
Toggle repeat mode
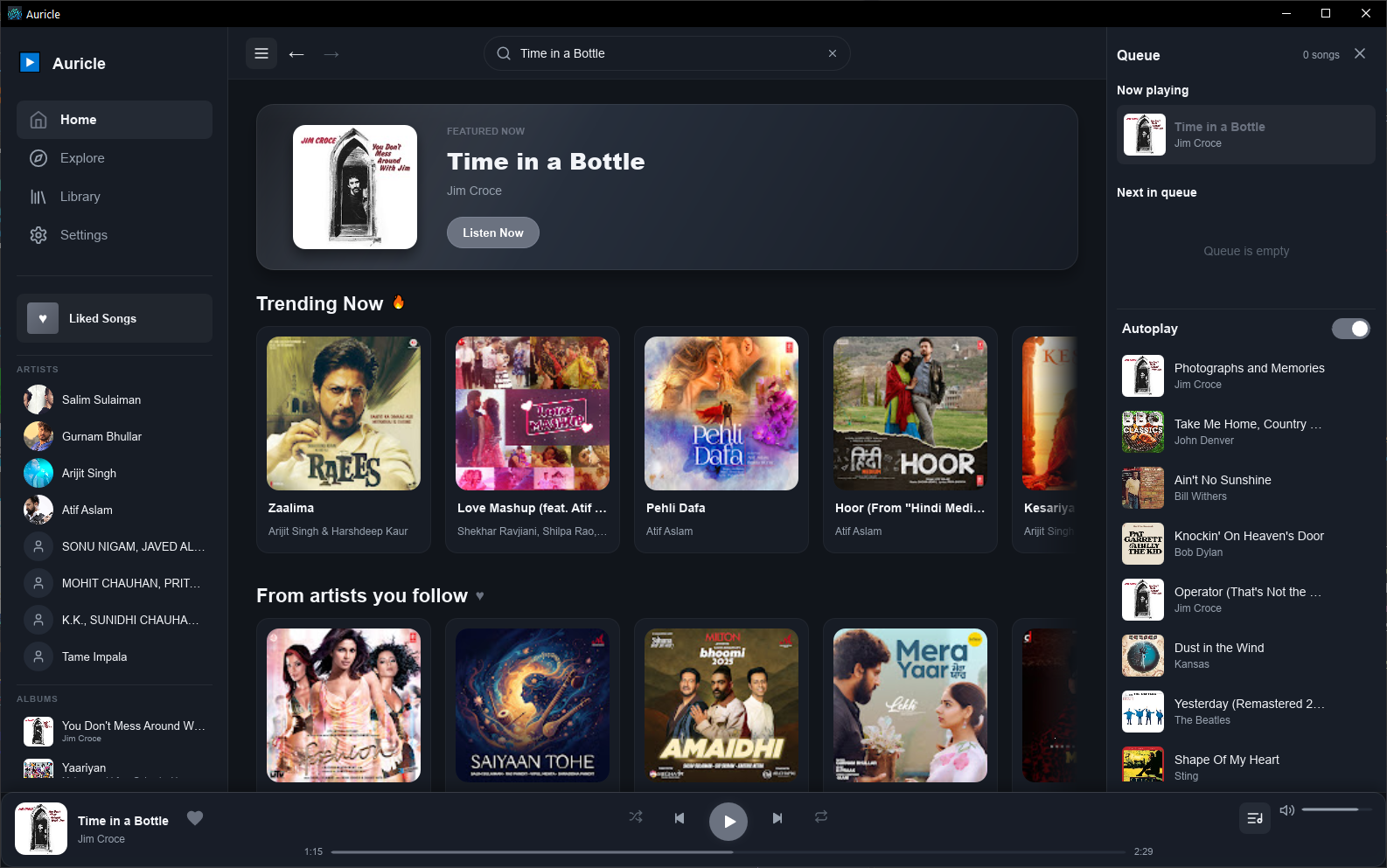point(821,816)
